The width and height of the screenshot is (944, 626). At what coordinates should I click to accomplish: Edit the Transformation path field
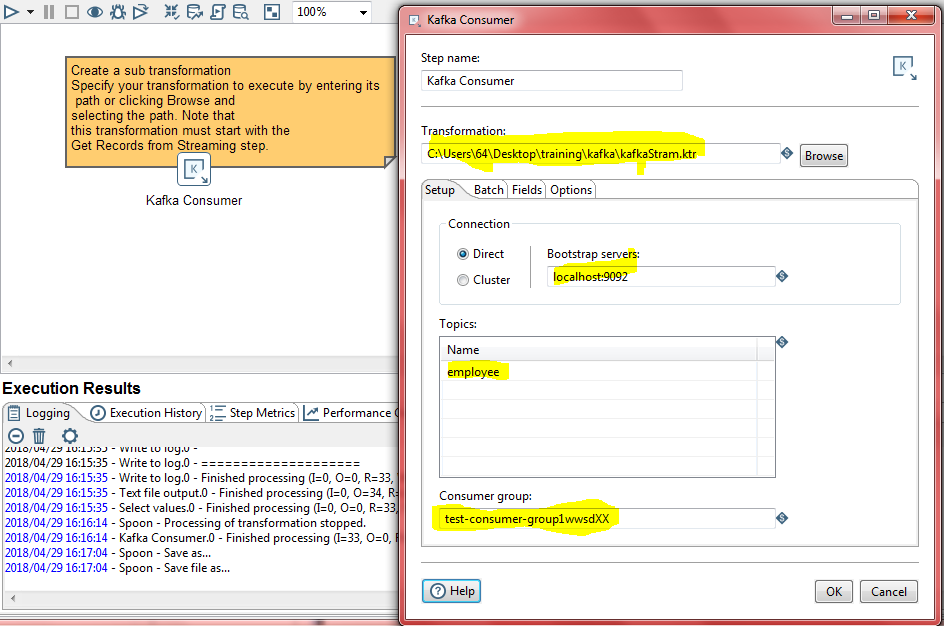pyautogui.click(x=600, y=153)
